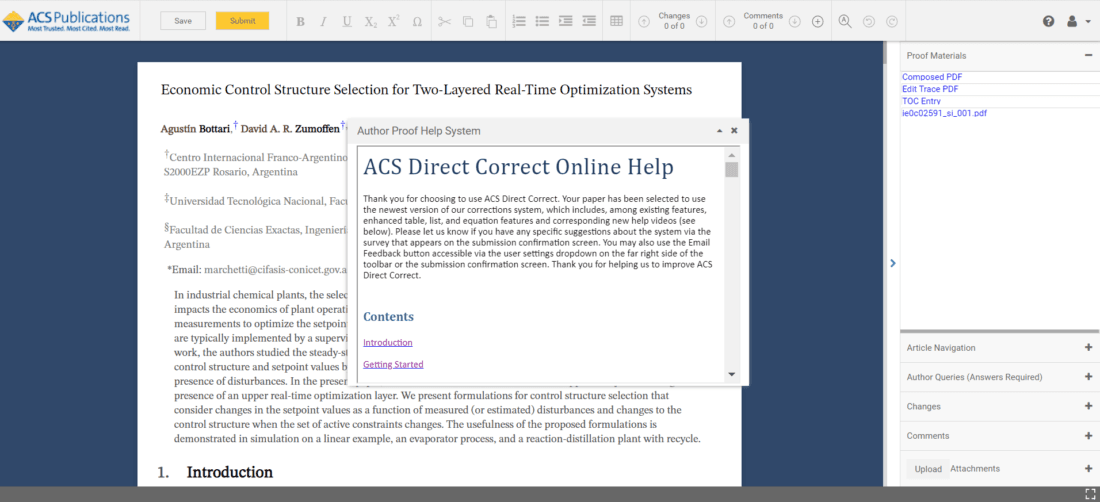Screen dimensions: 1100x502
Task: Click the Cut scissors icon
Action: 444,21
